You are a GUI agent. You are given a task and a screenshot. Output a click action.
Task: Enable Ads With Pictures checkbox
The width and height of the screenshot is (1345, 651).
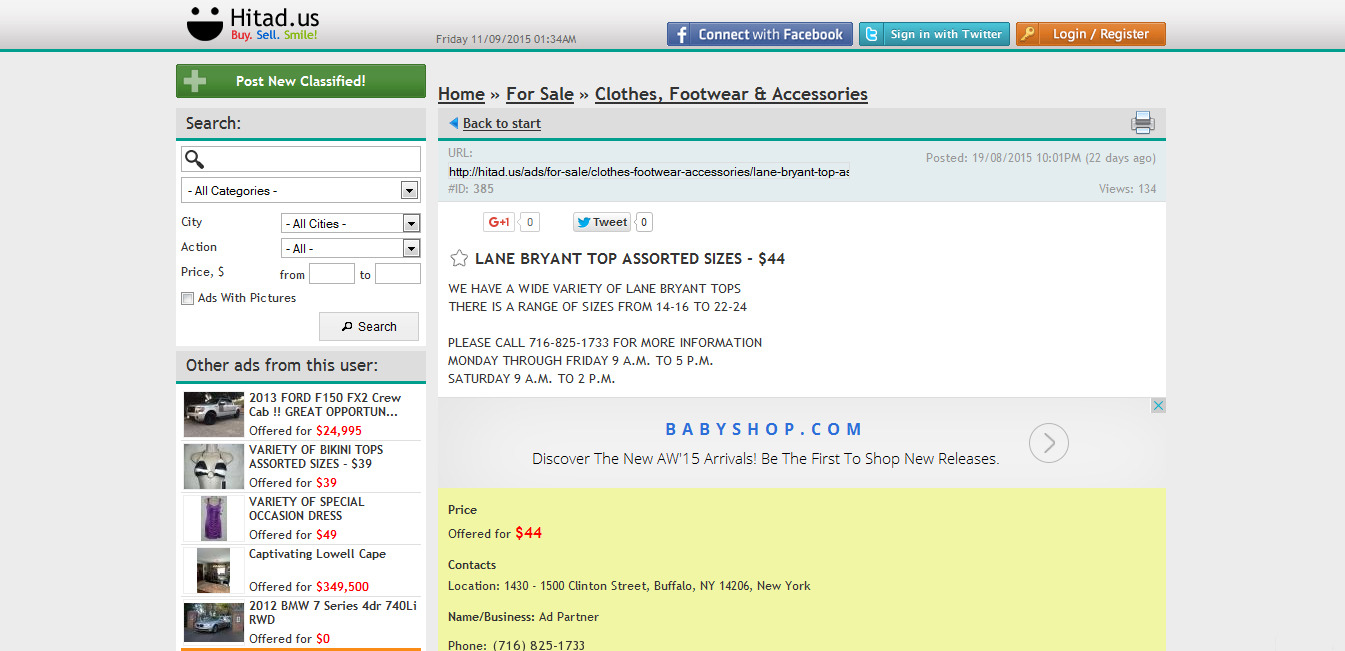[187, 298]
